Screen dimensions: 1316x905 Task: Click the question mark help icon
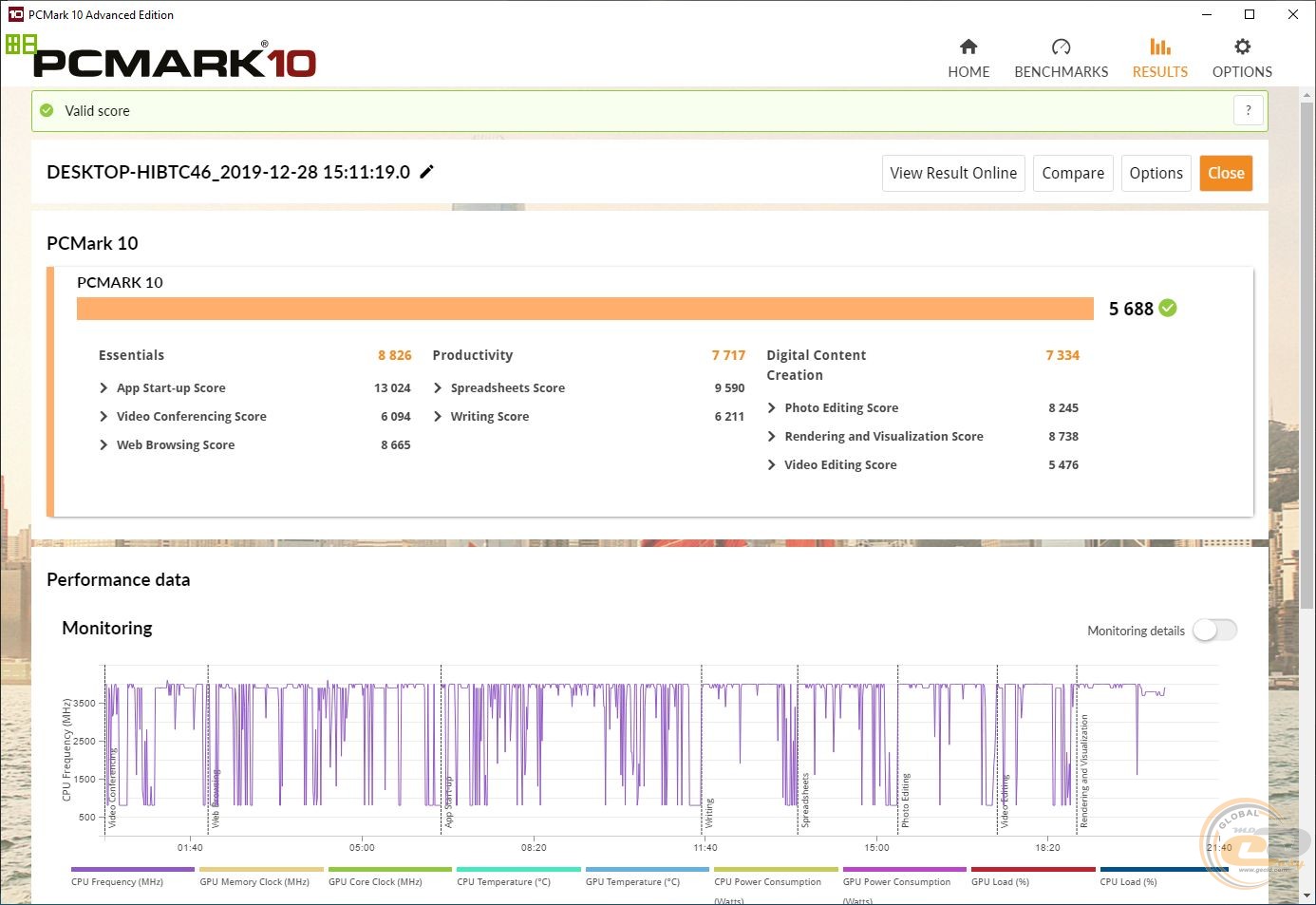tap(1248, 110)
